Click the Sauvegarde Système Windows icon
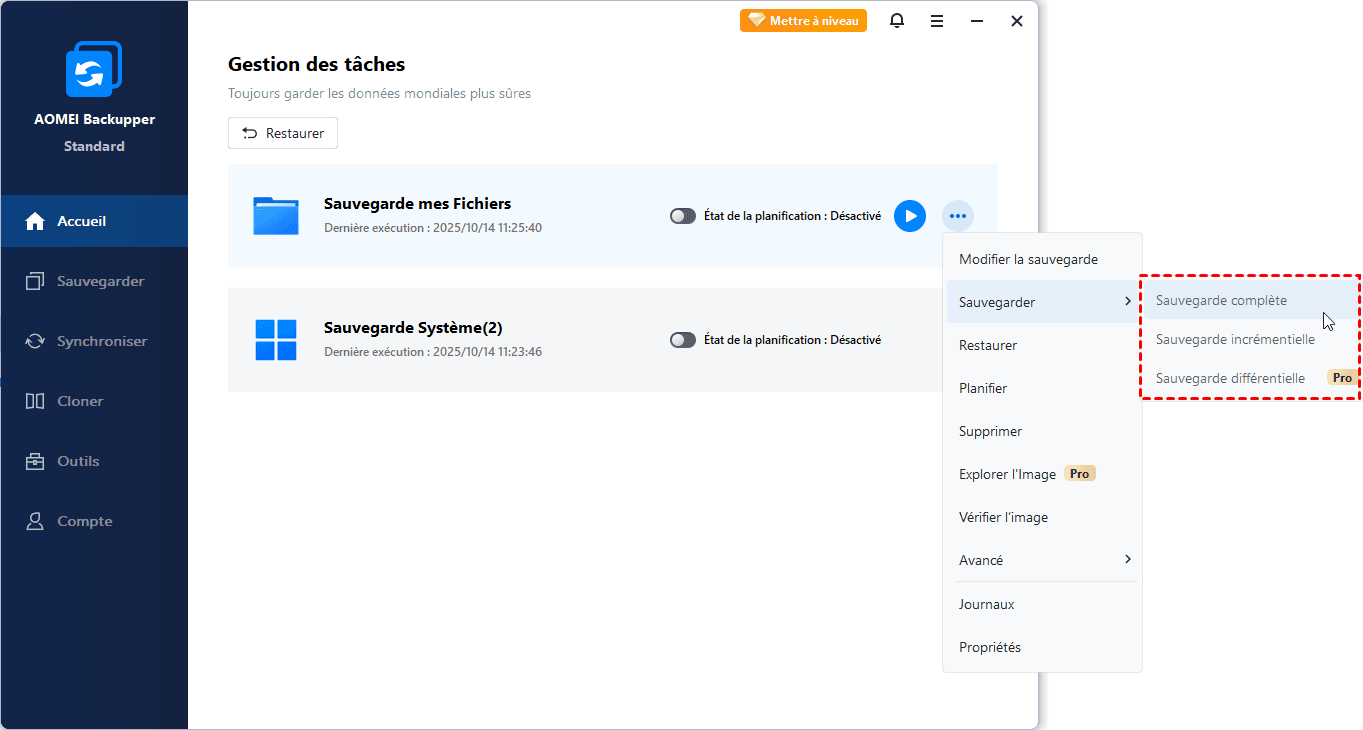The width and height of the screenshot is (1363, 730). point(276,340)
